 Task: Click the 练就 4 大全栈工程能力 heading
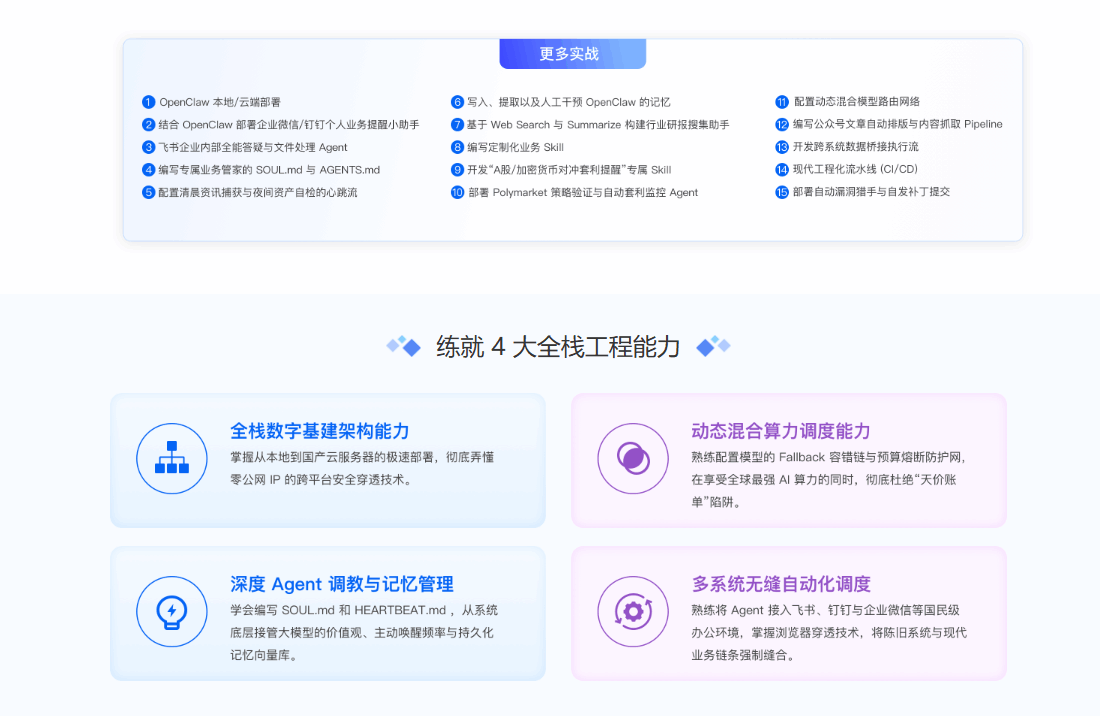(558, 347)
